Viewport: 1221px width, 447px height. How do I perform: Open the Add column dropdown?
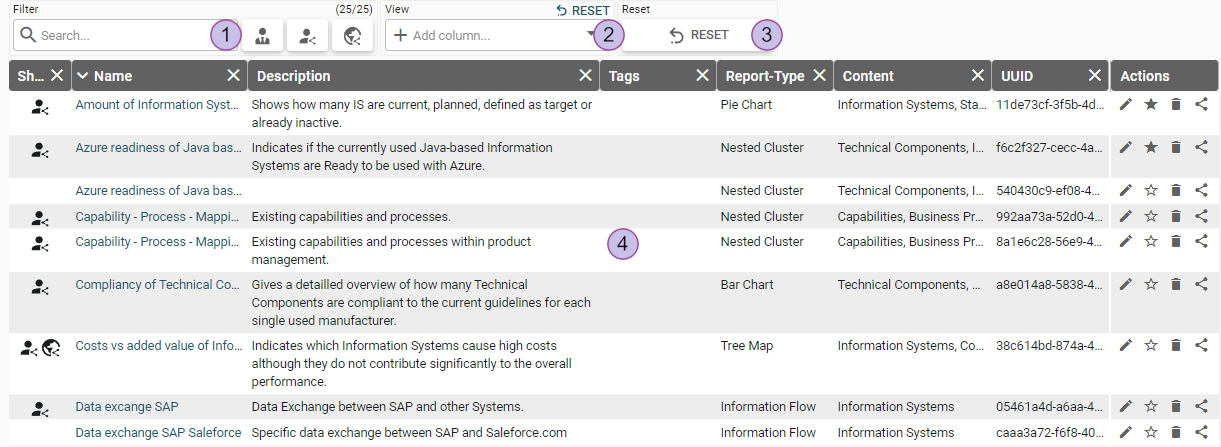[590, 35]
